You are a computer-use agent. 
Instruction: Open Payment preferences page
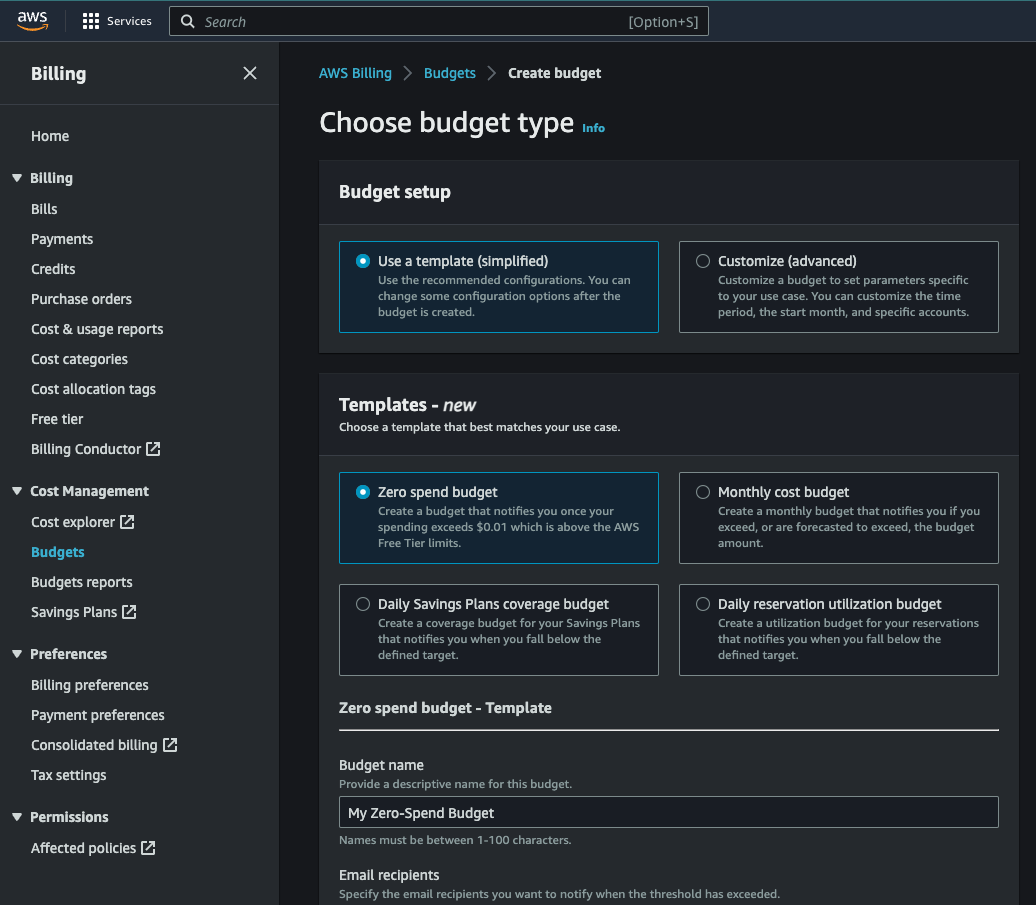(x=98, y=715)
